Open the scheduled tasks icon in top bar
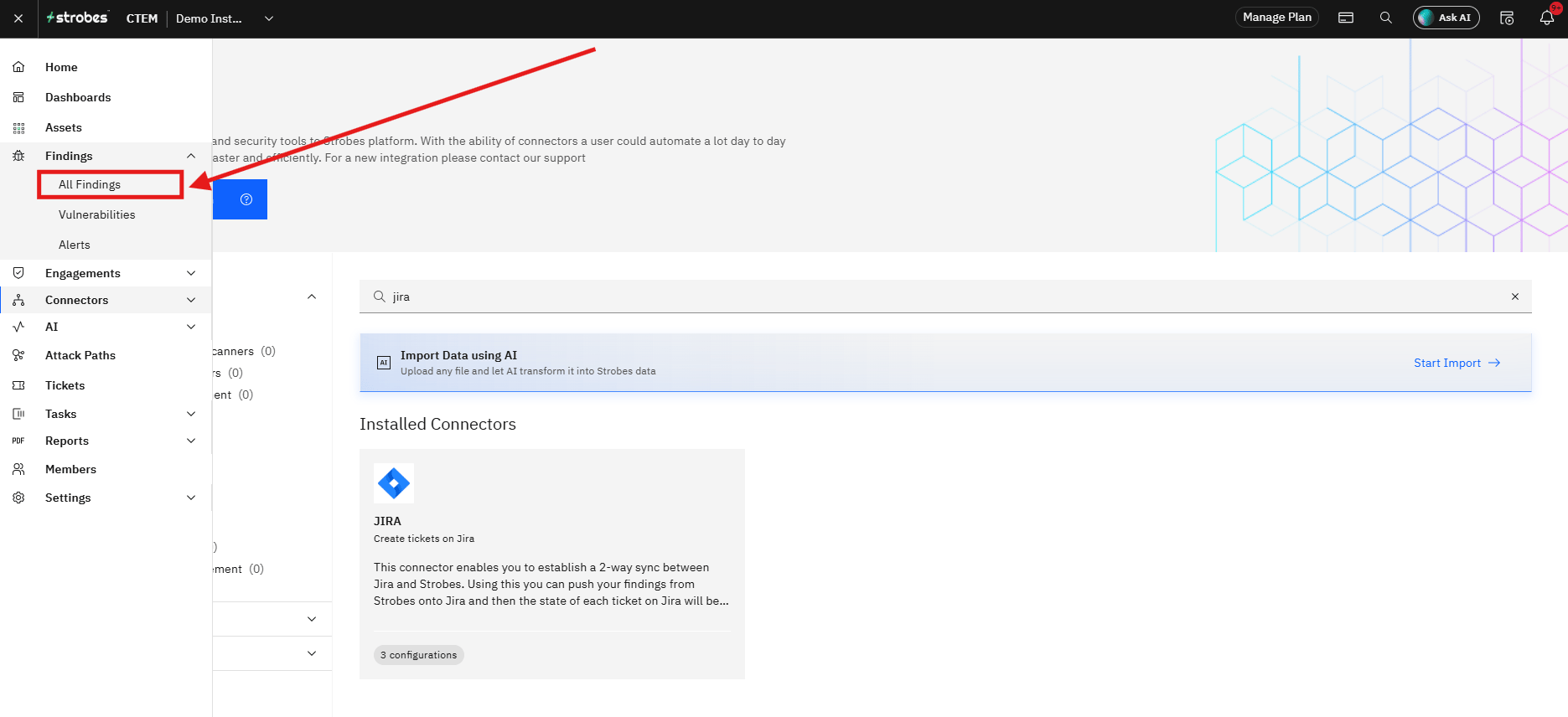Image resolution: width=1568 pixels, height=717 pixels. 1507,18
